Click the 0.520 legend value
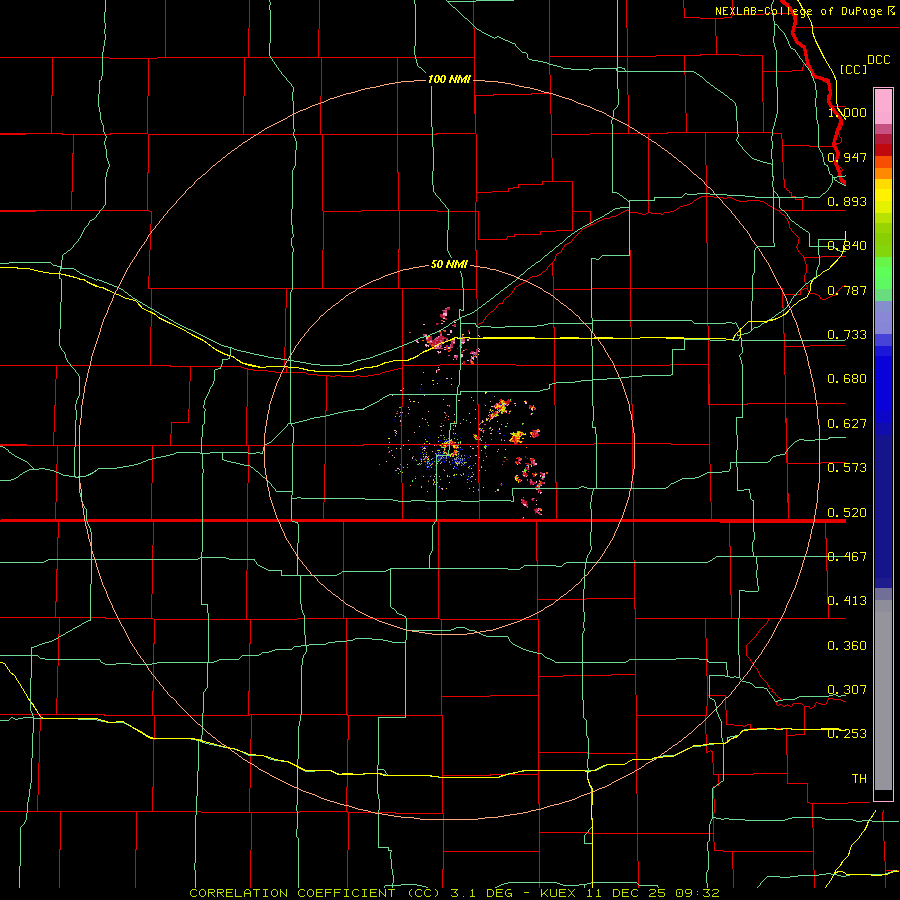The width and height of the screenshot is (900, 900). click(x=847, y=513)
